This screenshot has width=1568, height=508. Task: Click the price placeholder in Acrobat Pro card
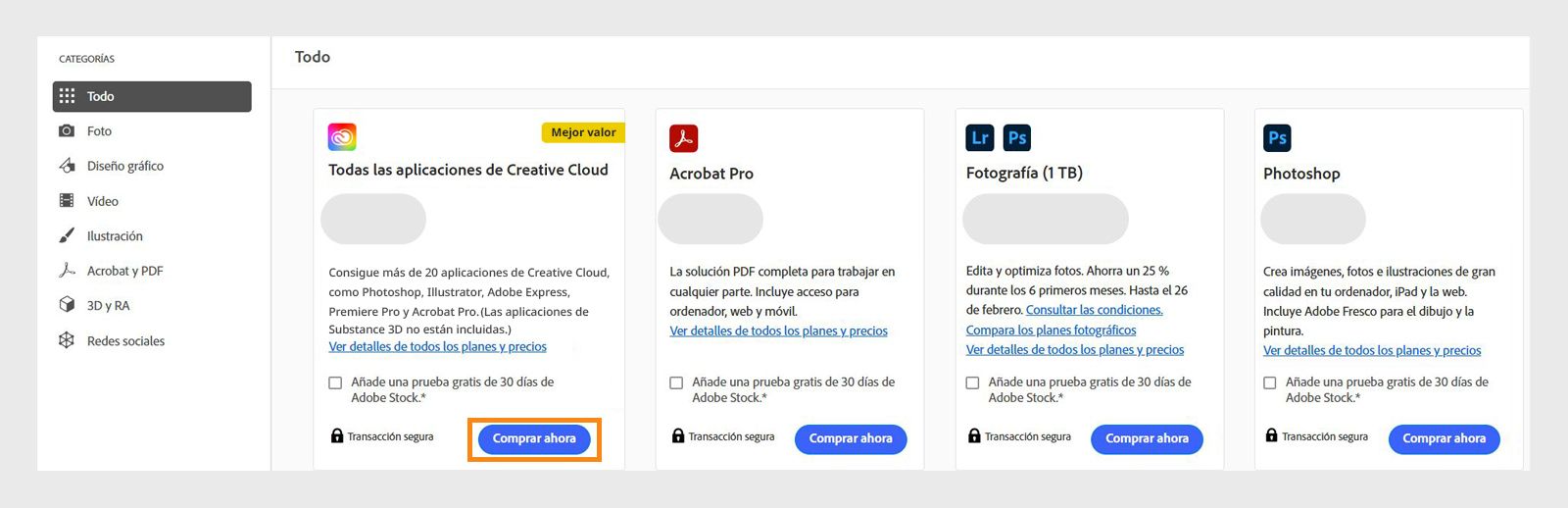point(710,219)
